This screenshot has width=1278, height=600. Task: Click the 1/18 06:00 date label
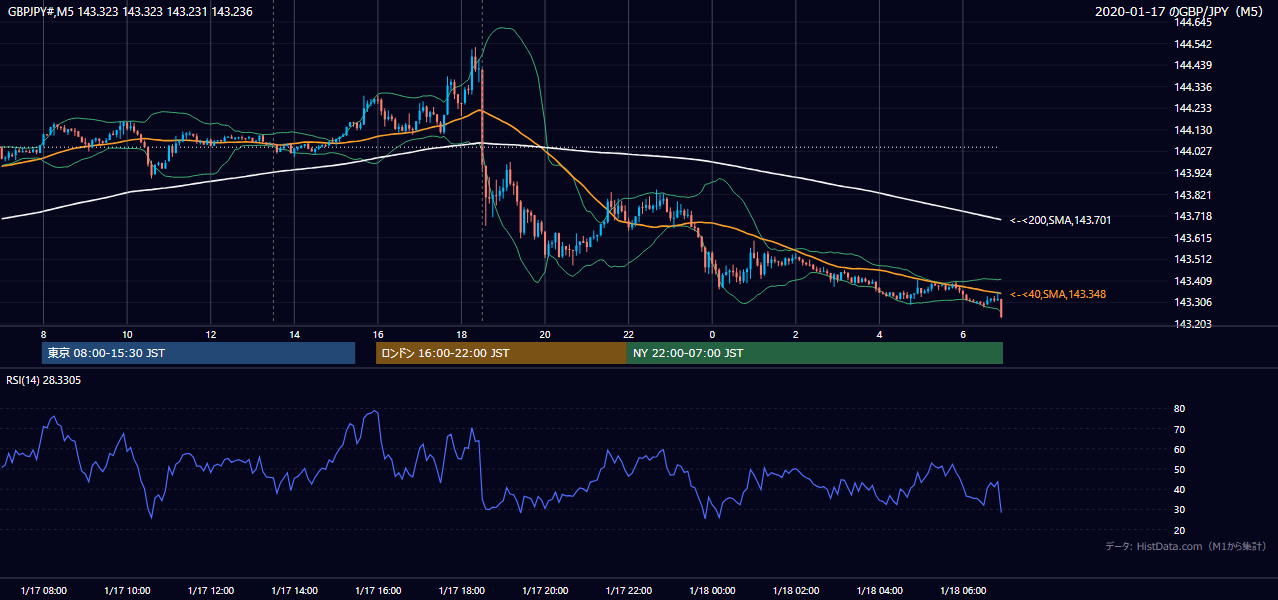tap(963, 591)
